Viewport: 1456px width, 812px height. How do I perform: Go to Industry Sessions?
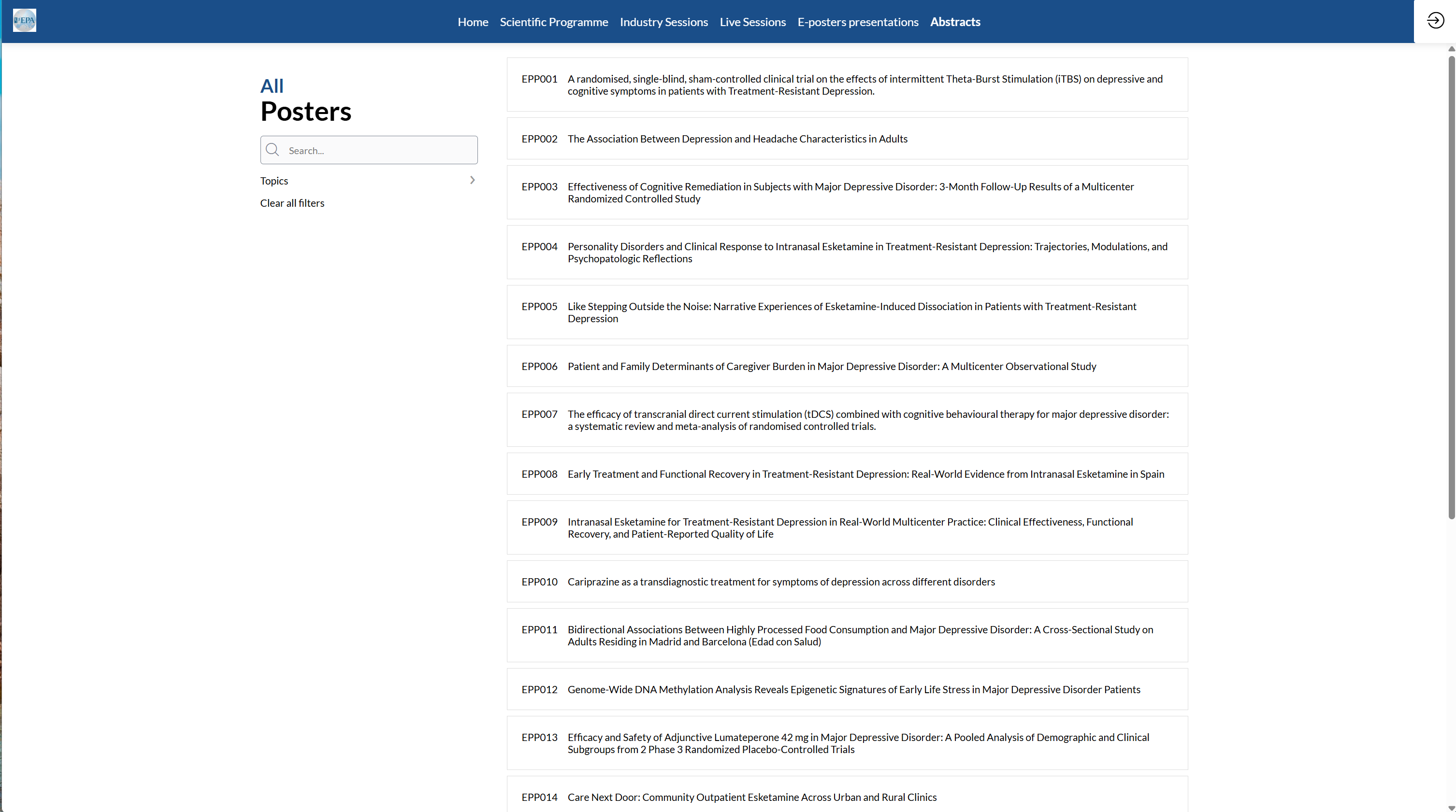coord(663,22)
